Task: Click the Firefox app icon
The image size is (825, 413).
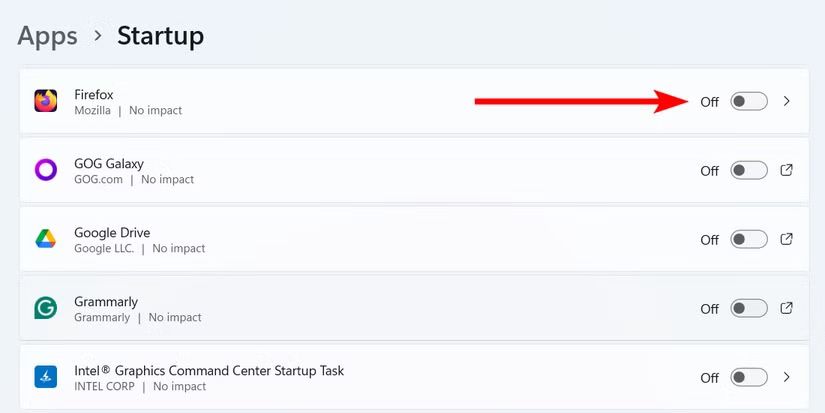Action: 46,101
